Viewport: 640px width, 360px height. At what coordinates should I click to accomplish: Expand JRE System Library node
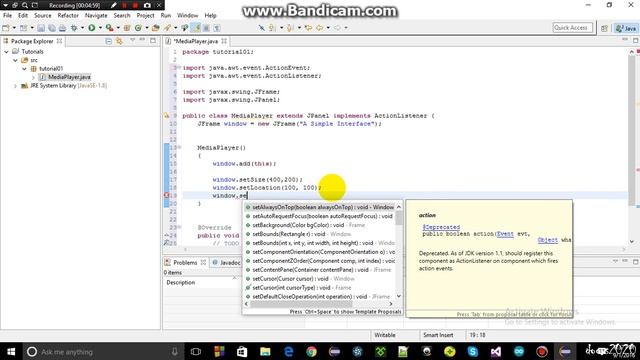(16, 86)
